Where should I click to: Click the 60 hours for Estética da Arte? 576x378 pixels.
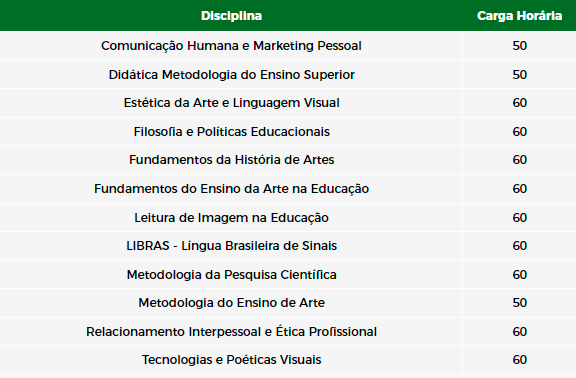point(519,102)
